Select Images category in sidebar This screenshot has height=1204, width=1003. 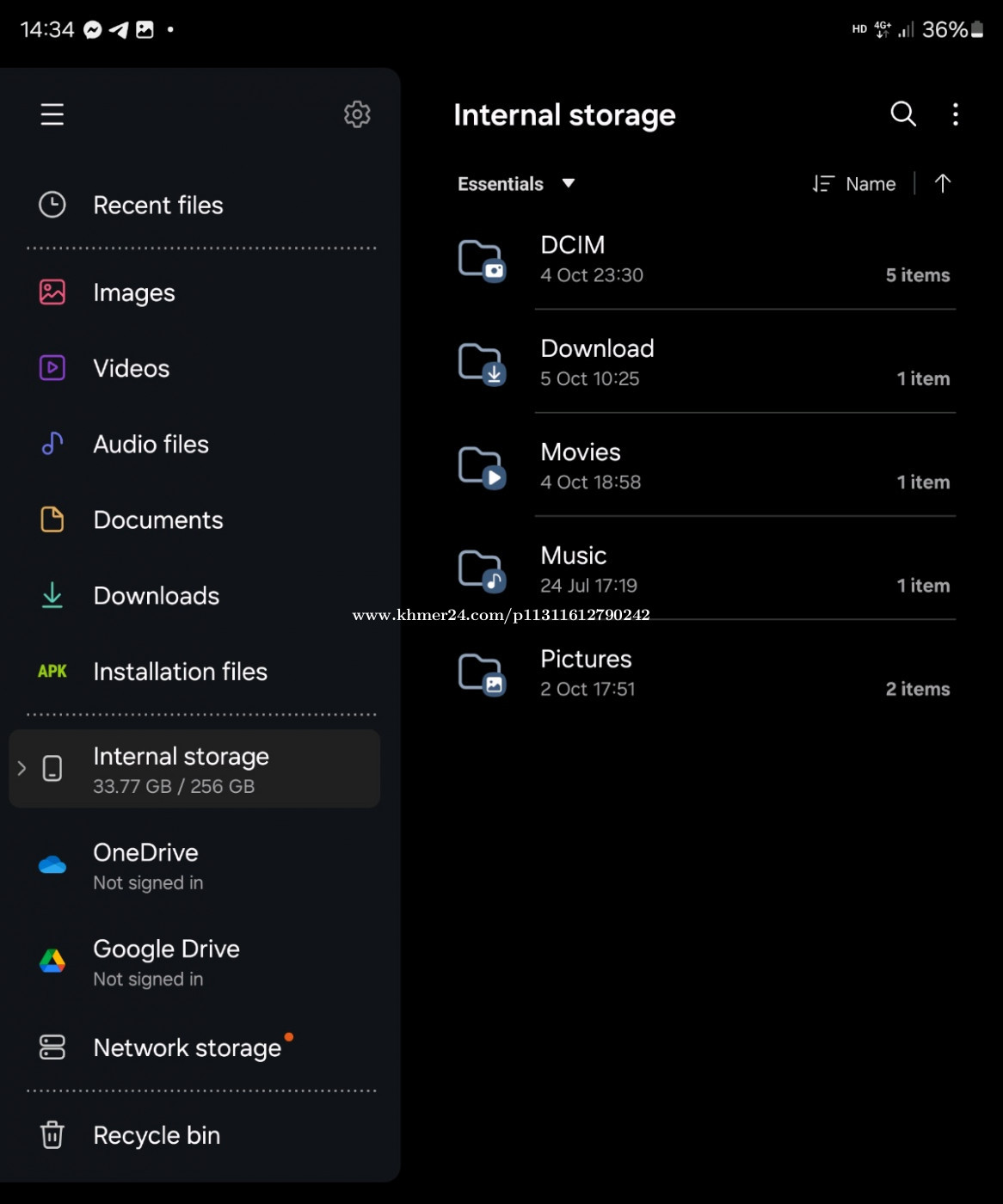pyautogui.click(x=133, y=293)
